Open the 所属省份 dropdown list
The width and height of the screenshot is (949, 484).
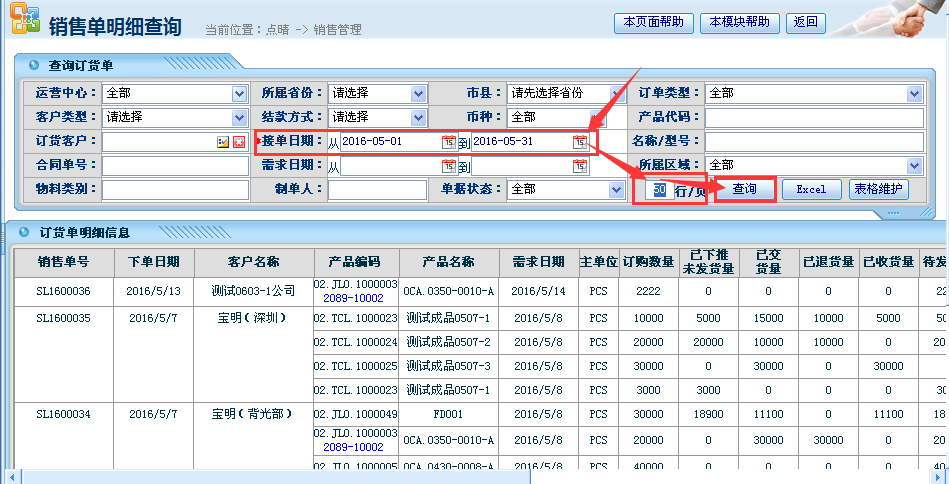pos(418,93)
